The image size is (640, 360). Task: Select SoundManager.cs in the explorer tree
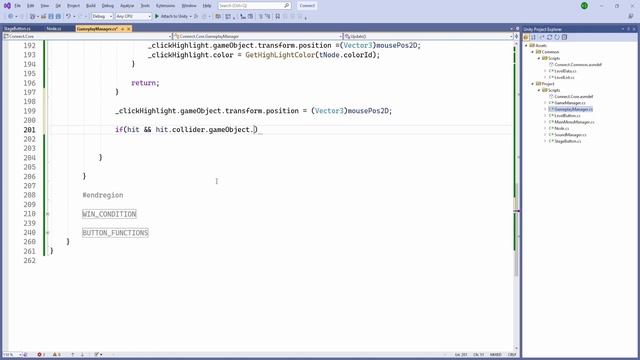pos(570,135)
